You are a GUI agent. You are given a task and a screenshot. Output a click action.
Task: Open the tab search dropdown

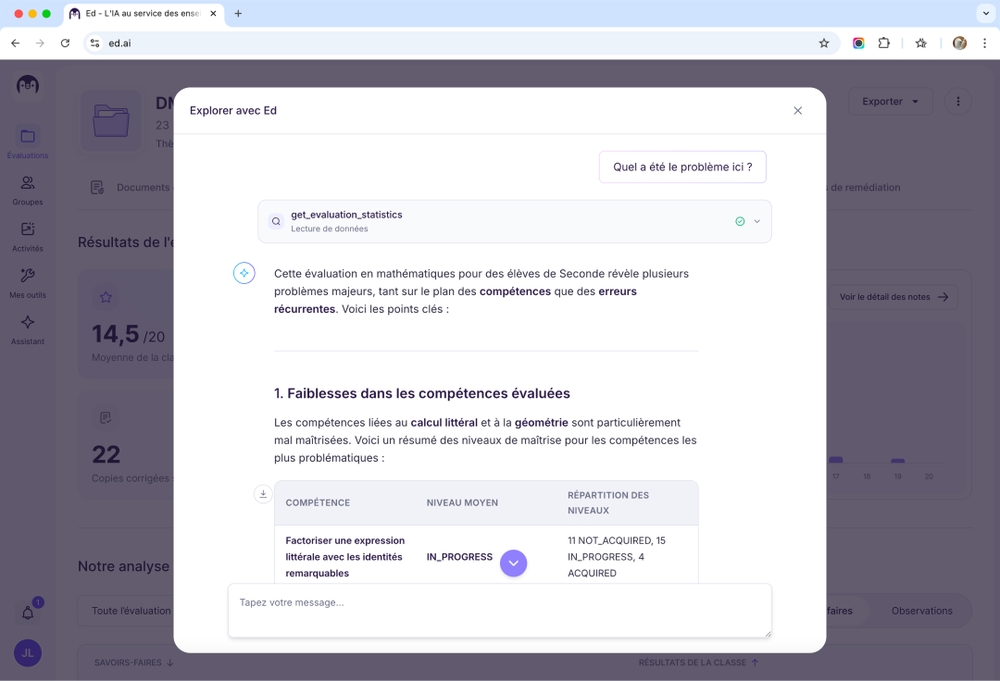click(985, 13)
